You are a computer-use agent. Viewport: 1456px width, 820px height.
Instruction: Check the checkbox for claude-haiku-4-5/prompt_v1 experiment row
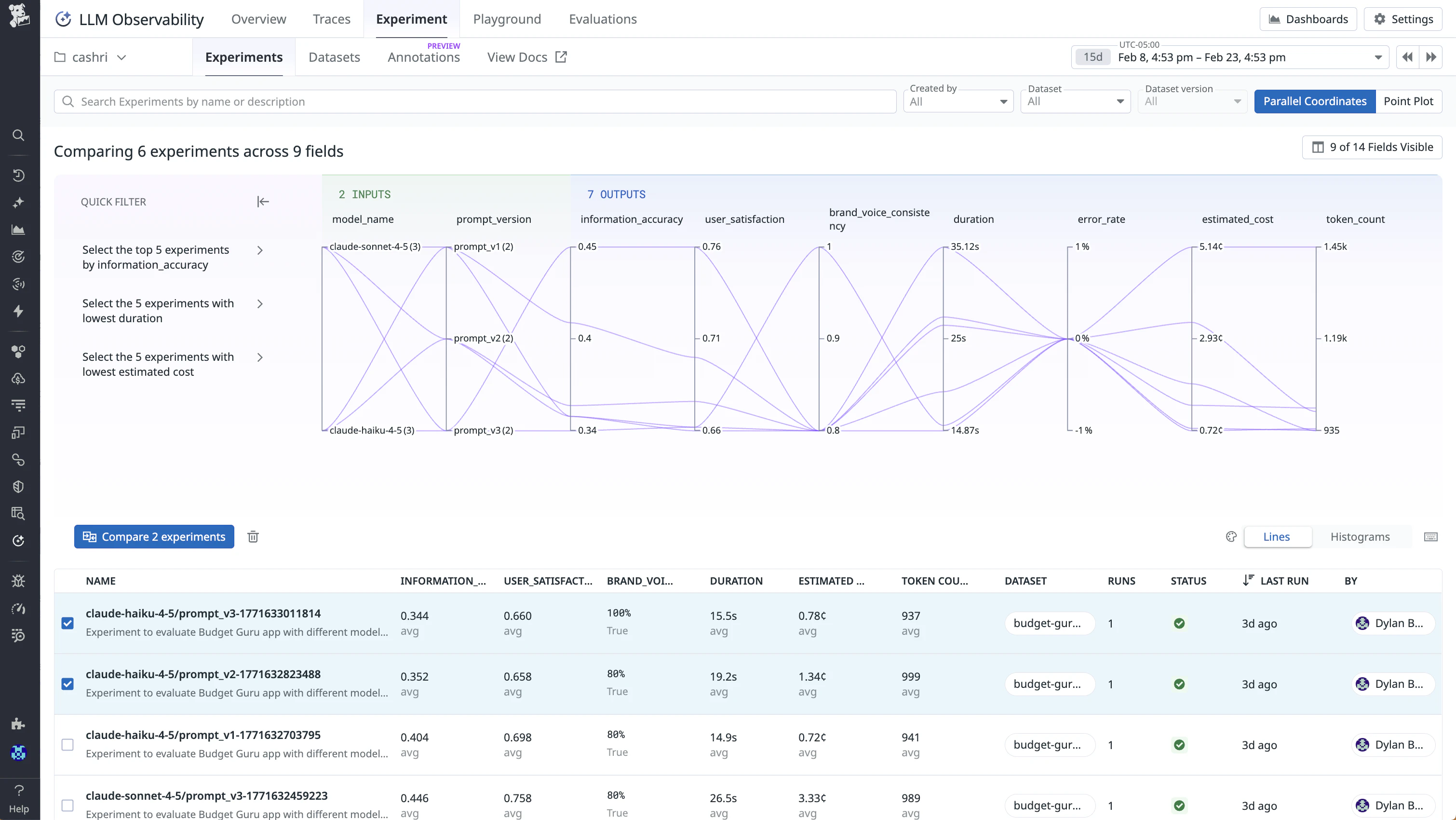tap(67, 745)
